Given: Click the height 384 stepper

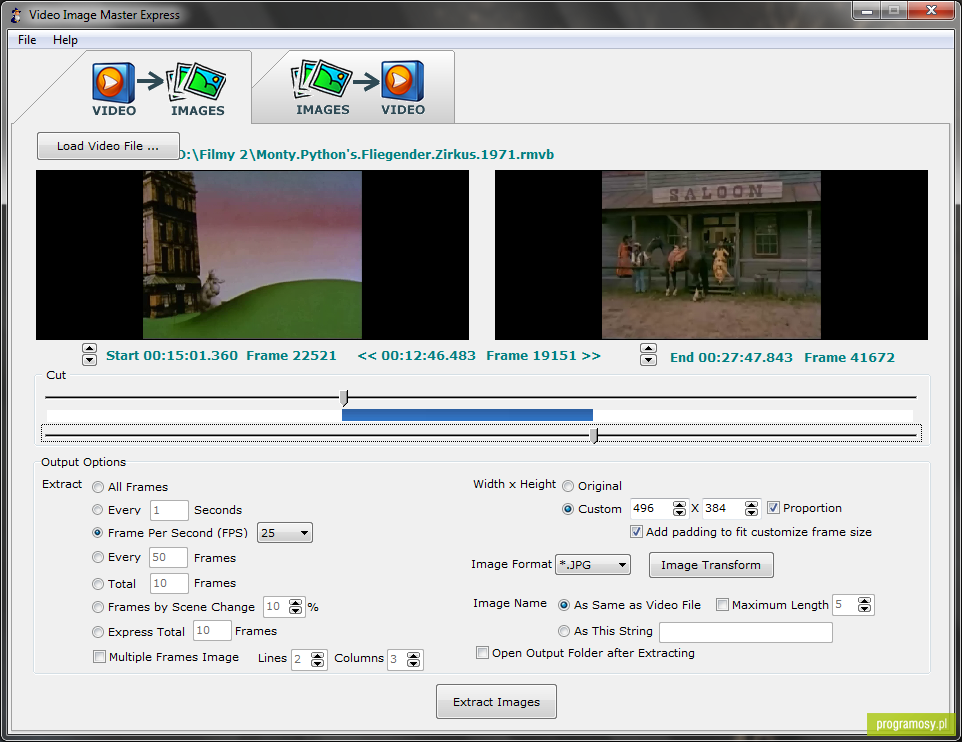Looking at the screenshot, I should pos(752,509).
